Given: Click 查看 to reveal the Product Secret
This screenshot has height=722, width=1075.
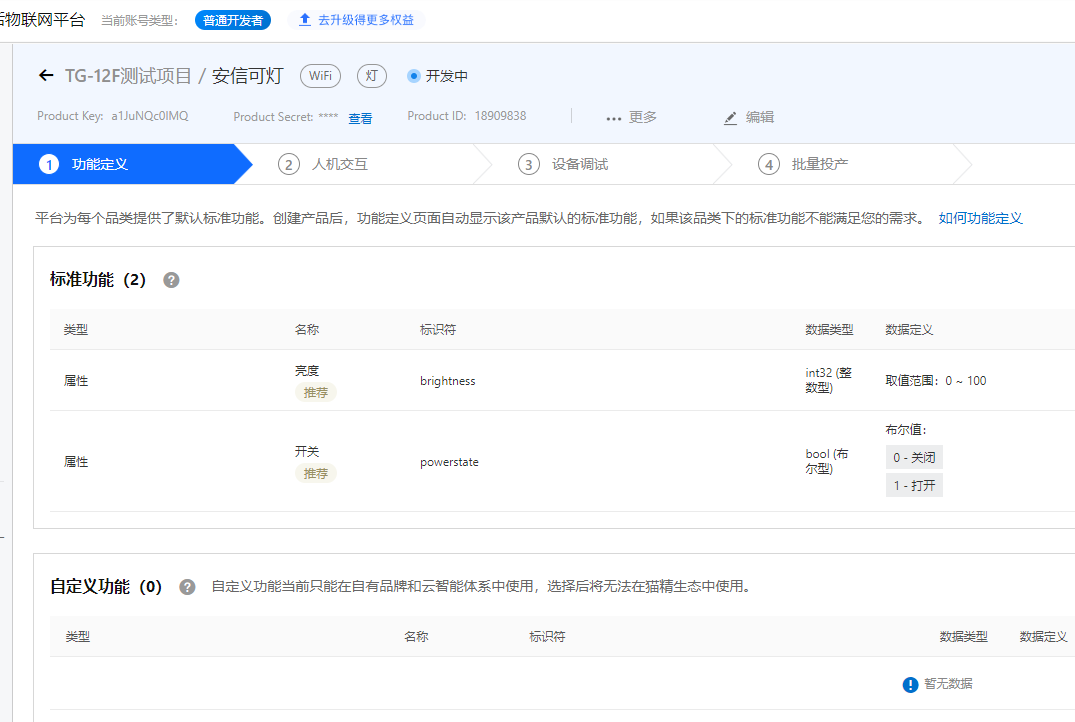Looking at the screenshot, I should point(360,118).
